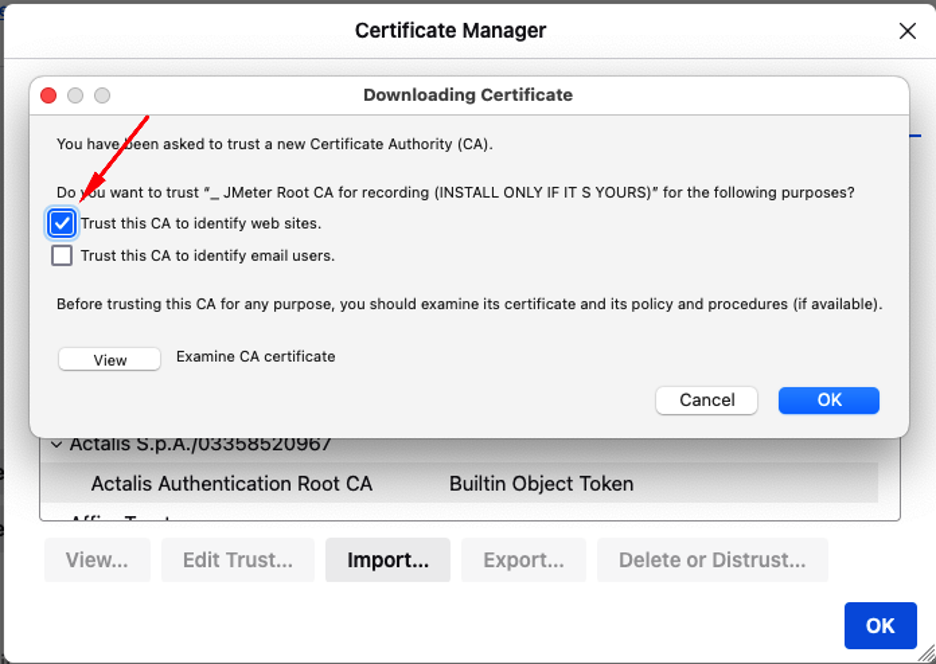This screenshot has height=664, width=936.
Task: Click the Examine CA certificate label
Action: [255, 356]
